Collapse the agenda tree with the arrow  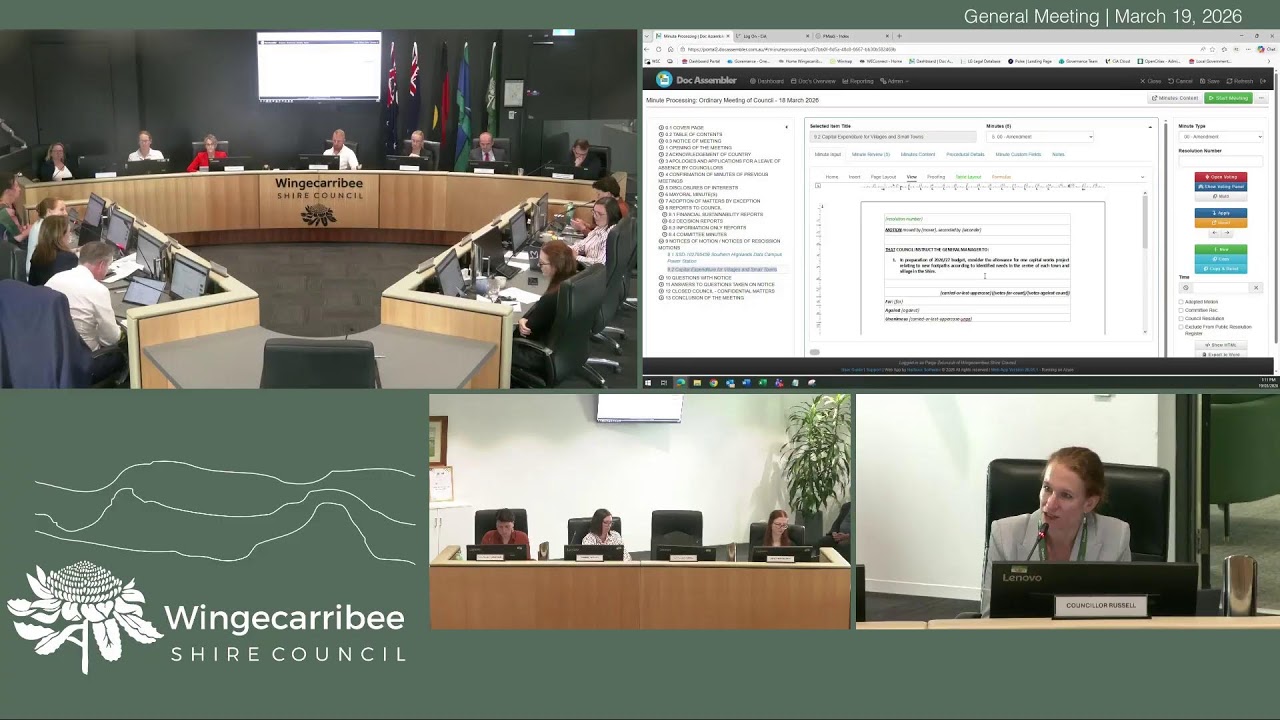coord(786,127)
